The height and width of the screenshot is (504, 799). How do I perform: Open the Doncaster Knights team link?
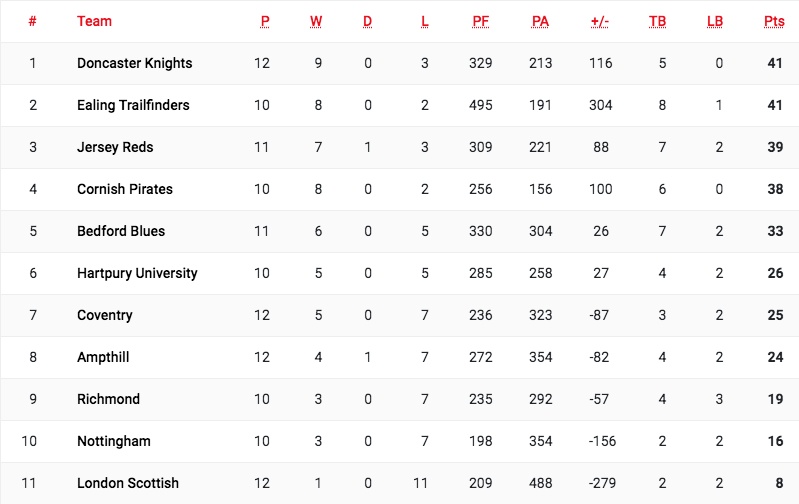coord(134,63)
